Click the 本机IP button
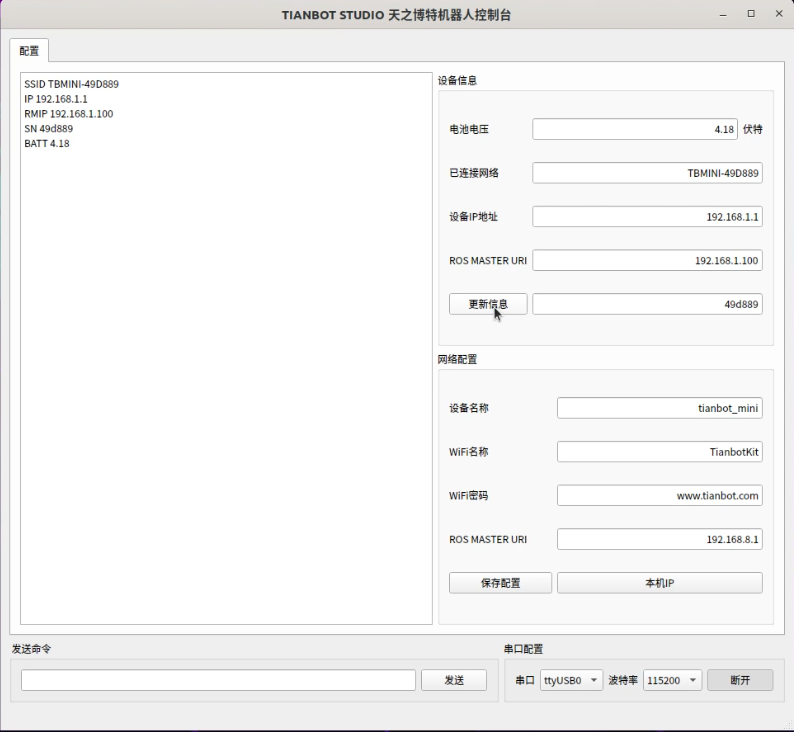Image resolution: width=794 pixels, height=732 pixels. coord(659,583)
